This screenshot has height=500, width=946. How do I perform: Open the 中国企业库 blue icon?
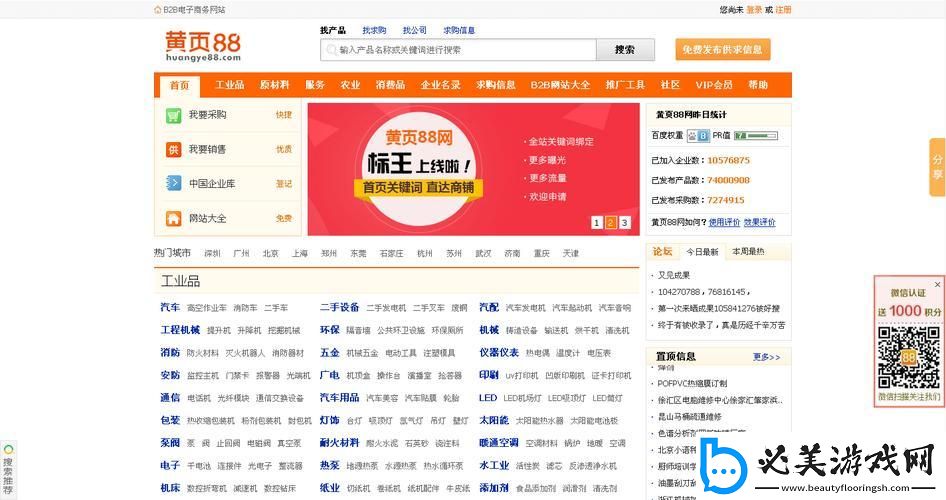pos(174,184)
